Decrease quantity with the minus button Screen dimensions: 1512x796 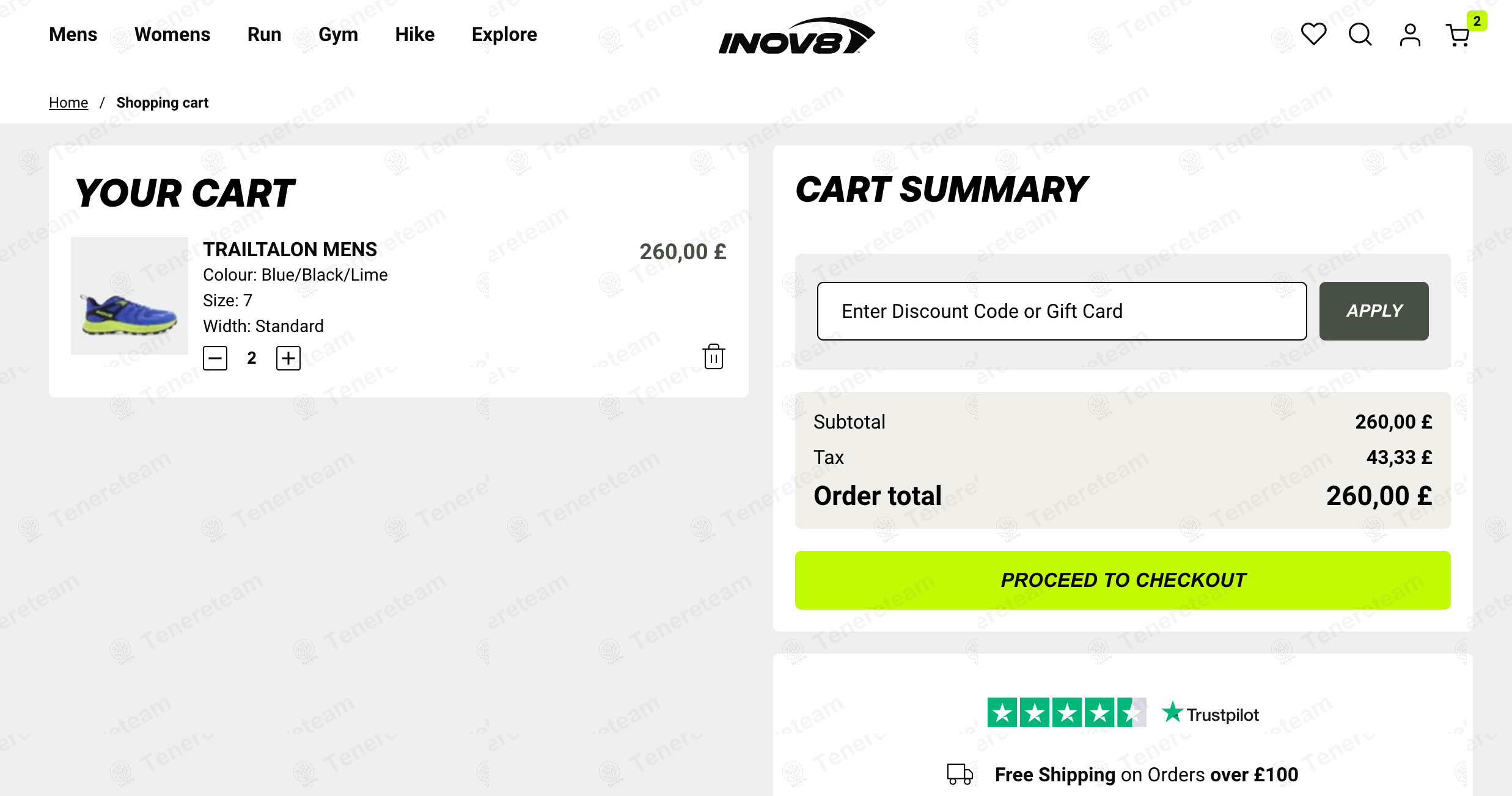pyautogui.click(x=215, y=358)
